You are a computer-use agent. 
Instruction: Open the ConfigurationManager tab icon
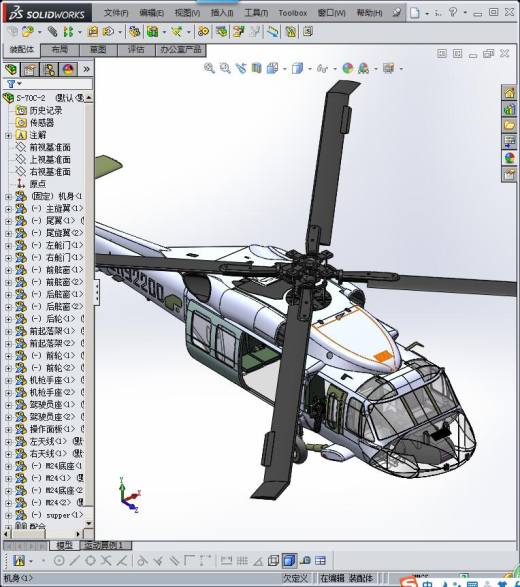pyautogui.click(x=49, y=70)
